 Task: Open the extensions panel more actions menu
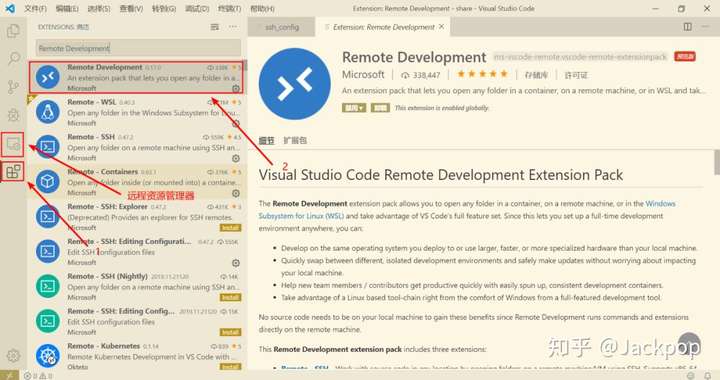[233, 27]
